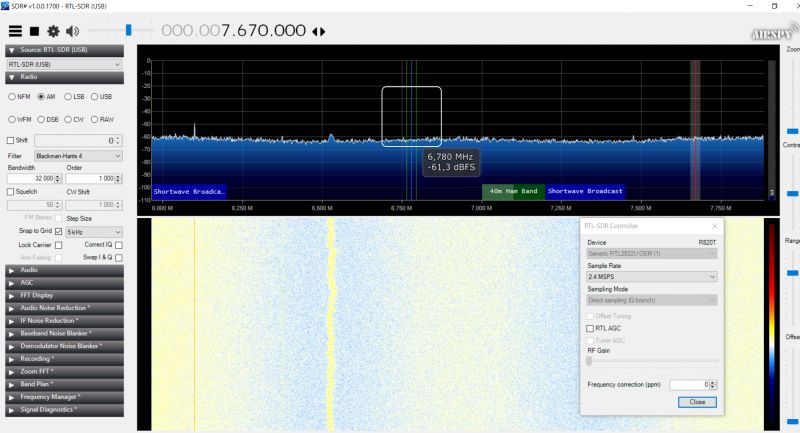Viewport: 800px width, 433px height.
Task: Enable the RTL AGC checkbox
Action: pyautogui.click(x=590, y=328)
